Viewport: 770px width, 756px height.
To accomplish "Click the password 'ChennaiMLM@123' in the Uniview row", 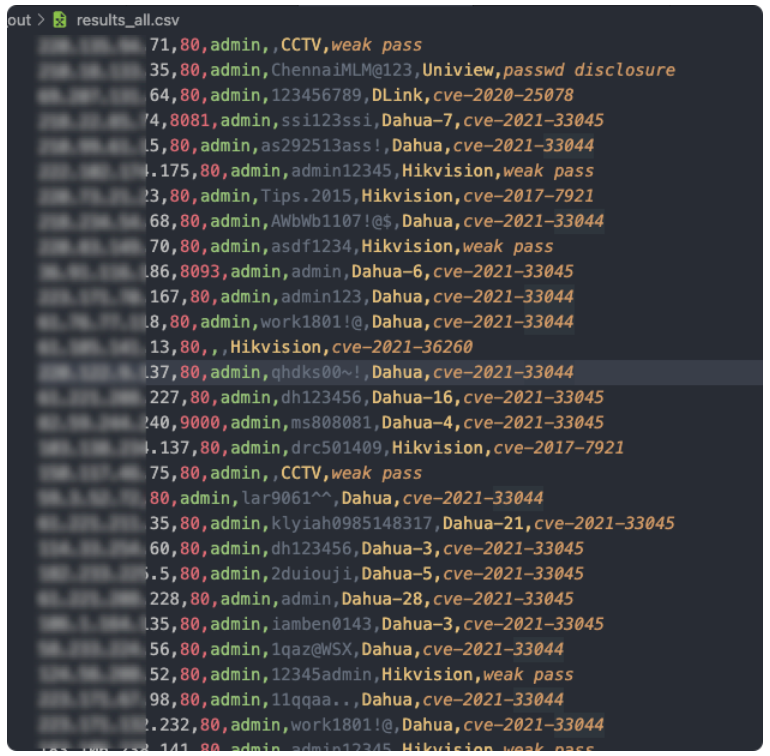I will click(x=341, y=70).
